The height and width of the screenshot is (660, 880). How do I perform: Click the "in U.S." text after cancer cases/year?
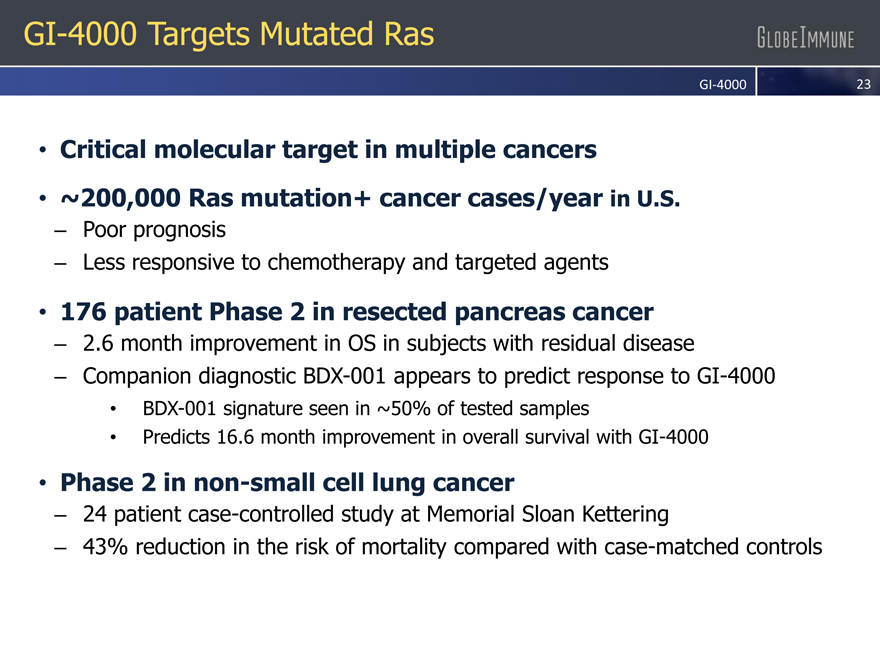pos(646,199)
